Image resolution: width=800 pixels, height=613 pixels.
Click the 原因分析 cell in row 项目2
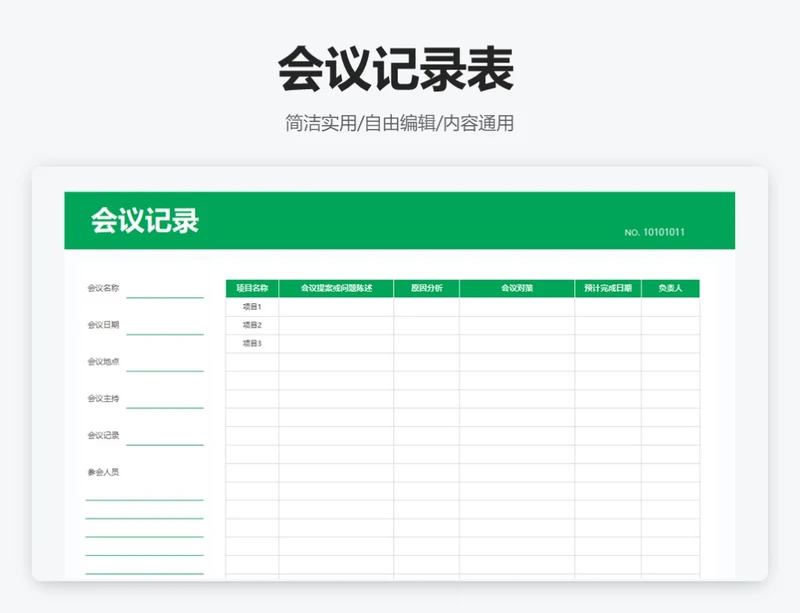coord(427,325)
